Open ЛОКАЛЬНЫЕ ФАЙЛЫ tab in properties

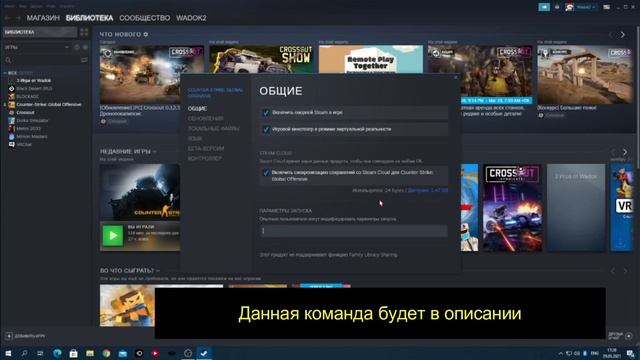pyautogui.click(x=213, y=129)
